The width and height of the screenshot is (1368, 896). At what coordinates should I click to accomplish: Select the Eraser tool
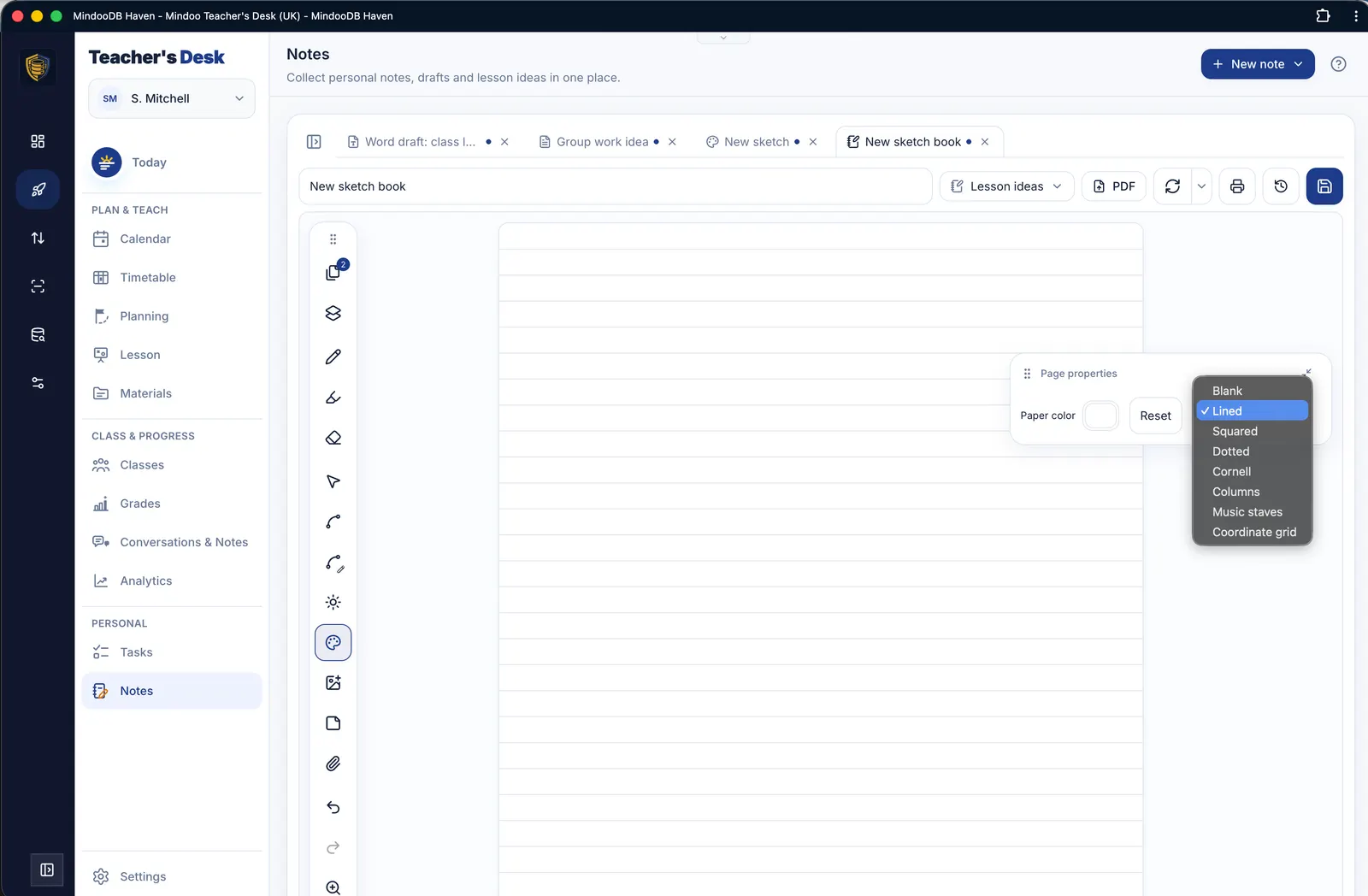tap(333, 438)
